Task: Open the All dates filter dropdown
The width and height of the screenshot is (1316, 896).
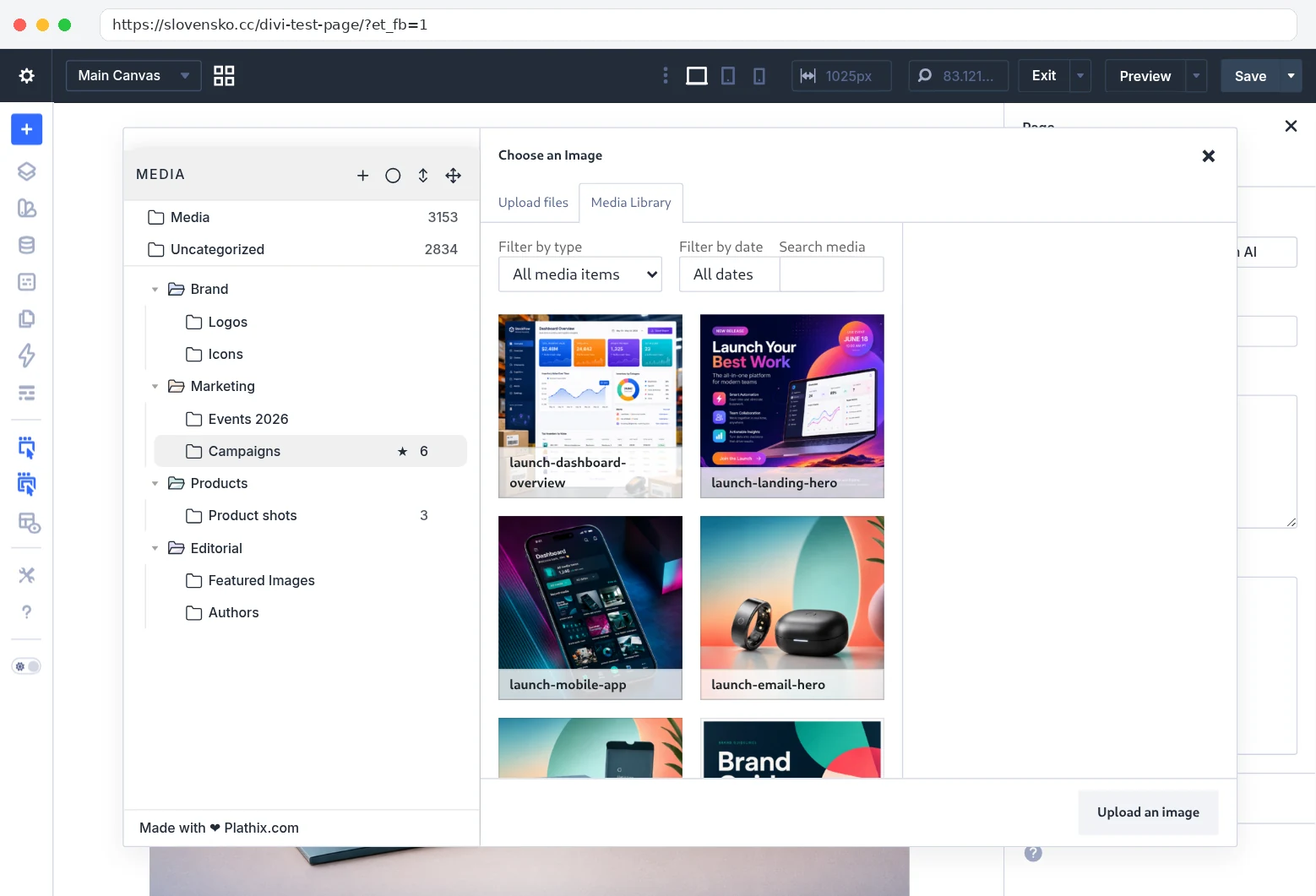Action: 729,274
